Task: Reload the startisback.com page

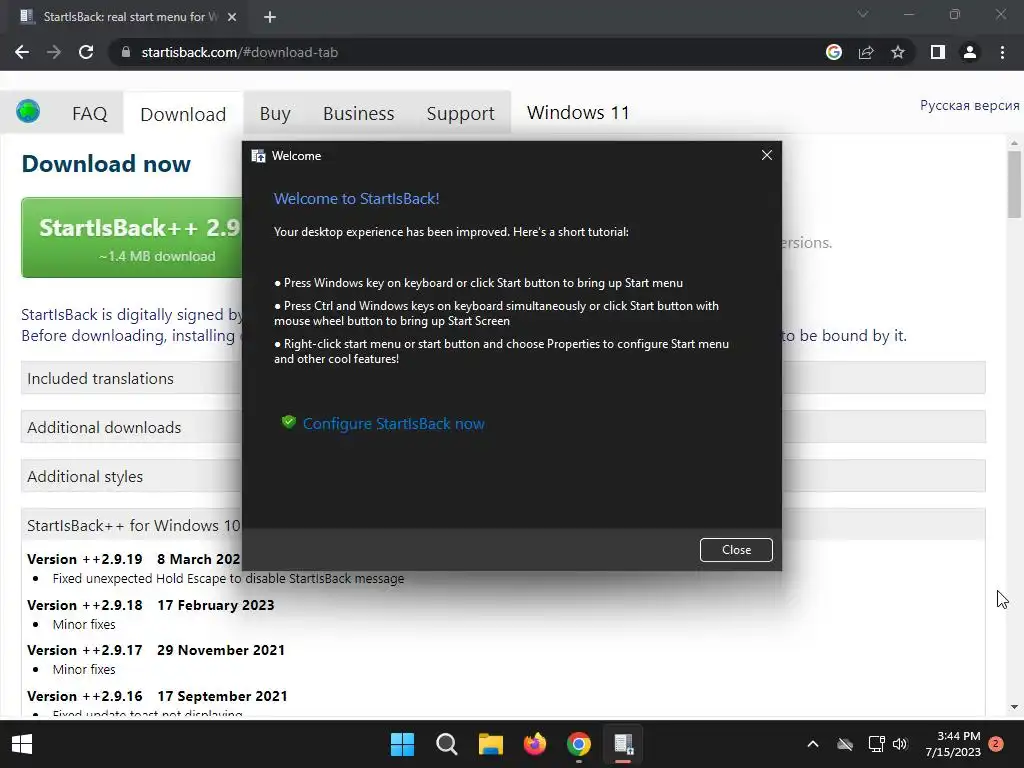Action: click(86, 52)
